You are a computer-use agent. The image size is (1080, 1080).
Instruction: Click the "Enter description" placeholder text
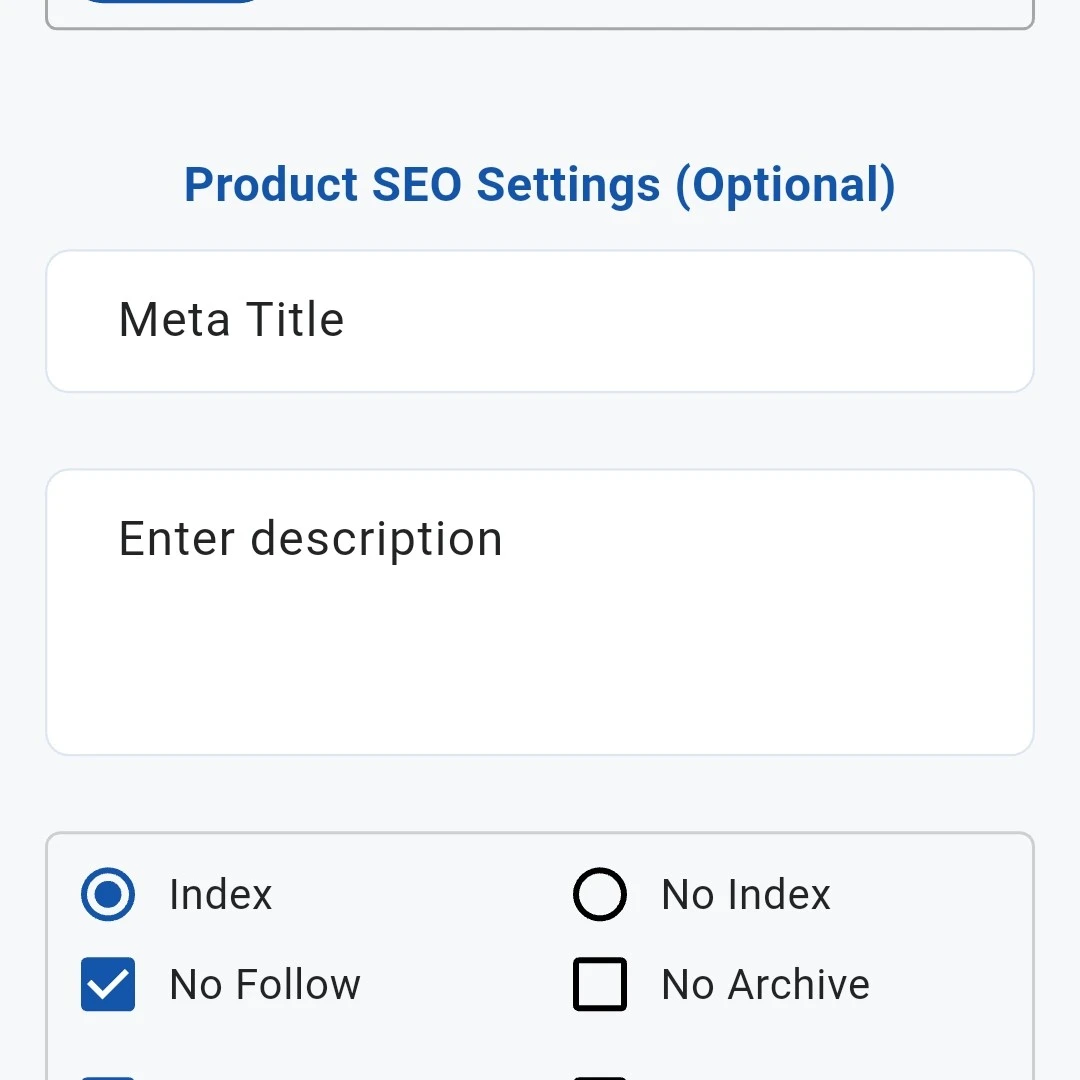tap(310, 539)
